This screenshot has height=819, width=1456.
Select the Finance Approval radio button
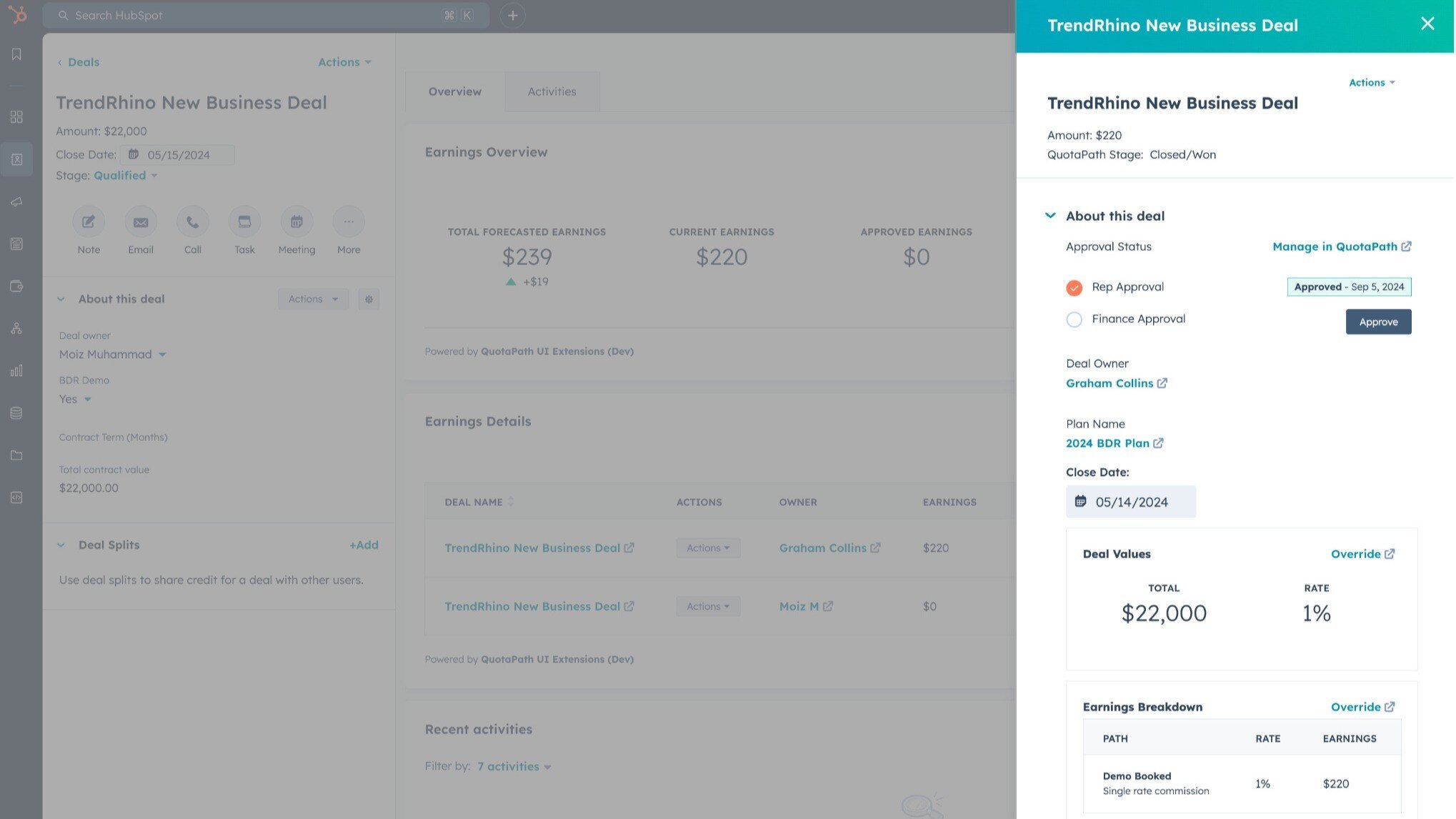point(1074,319)
